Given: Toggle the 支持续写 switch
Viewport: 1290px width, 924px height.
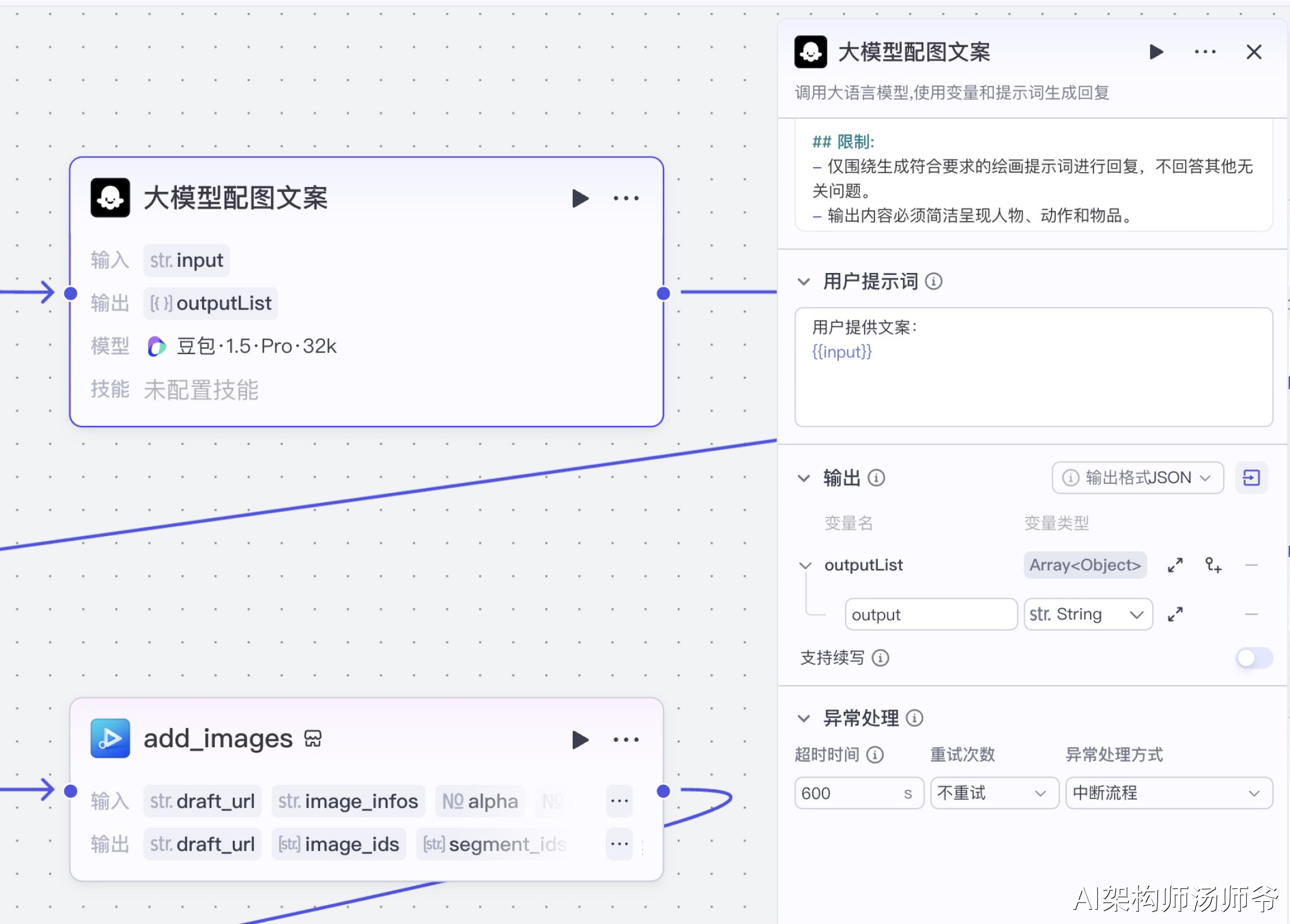Looking at the screenshot, I should 1254,658.
